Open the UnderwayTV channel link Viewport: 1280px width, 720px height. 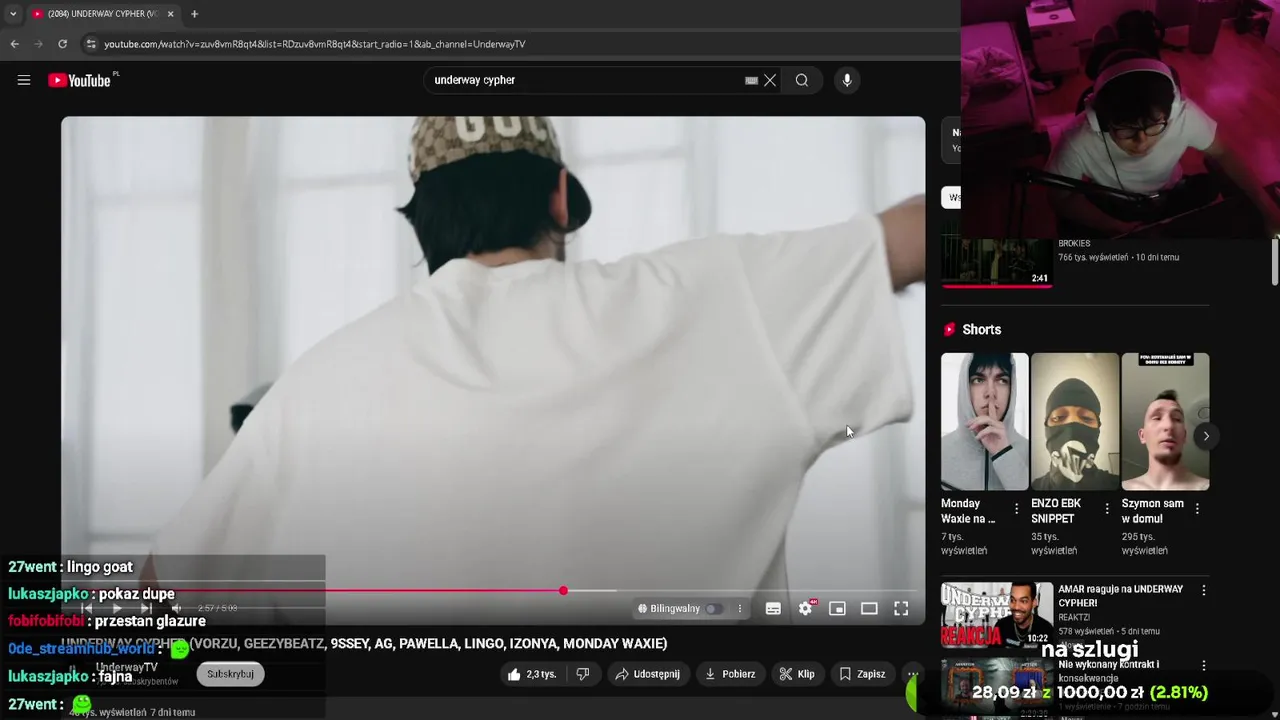pos(126,667)
